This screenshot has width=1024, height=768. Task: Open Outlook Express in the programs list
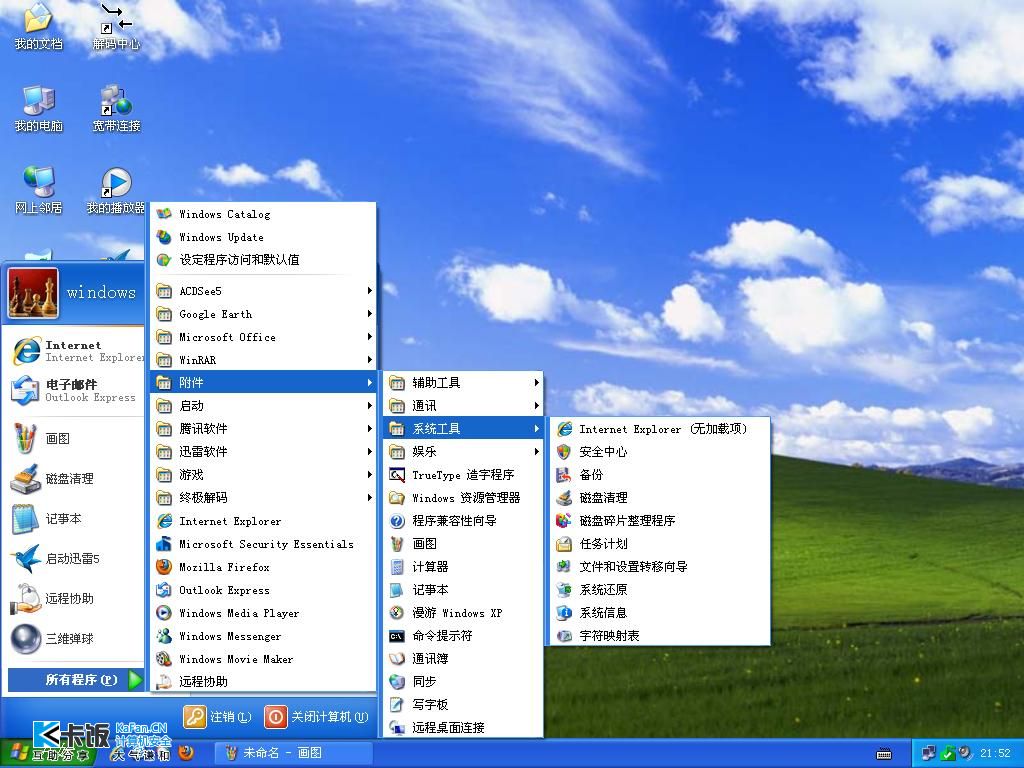(x=263, y=590)
